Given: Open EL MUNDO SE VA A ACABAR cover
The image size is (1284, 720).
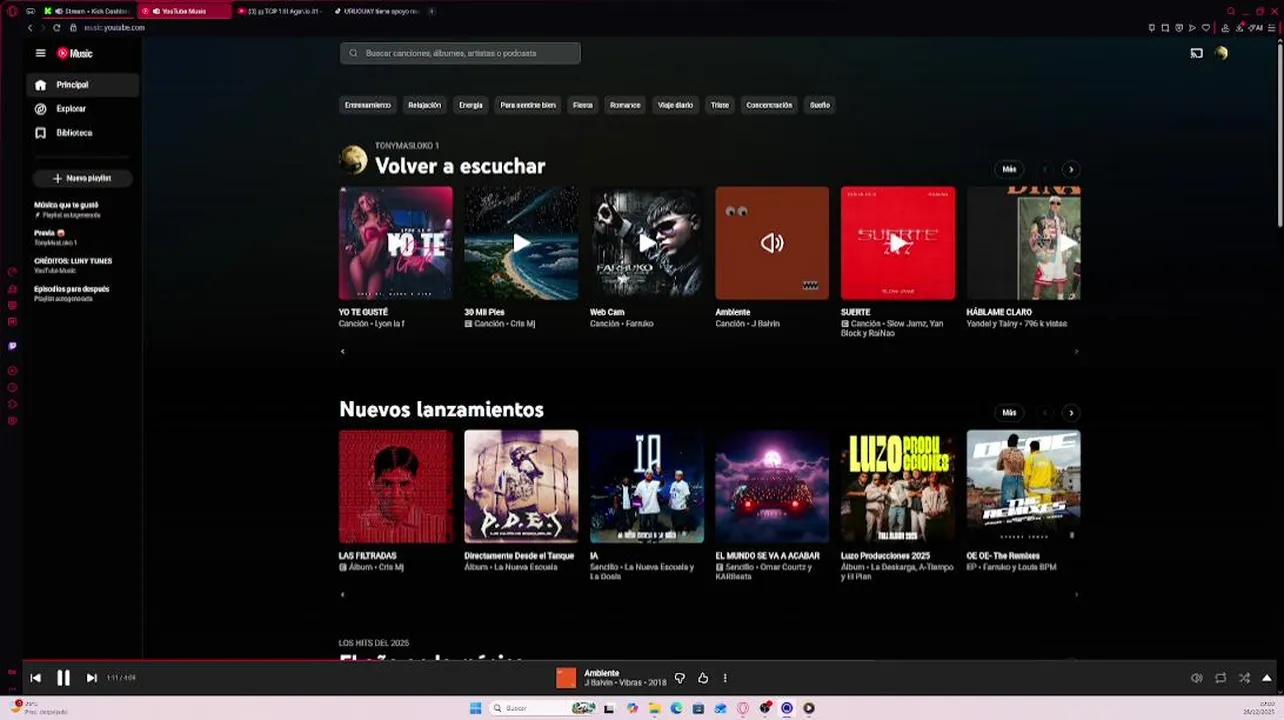Looking at the screenshot, I should [x=772, y=487].
